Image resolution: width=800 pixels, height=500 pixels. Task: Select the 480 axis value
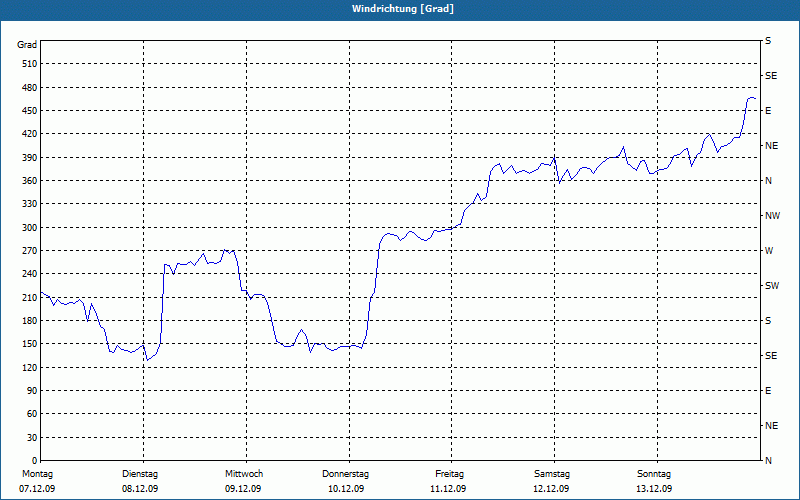pyautogui.click(x=30, y=88)
